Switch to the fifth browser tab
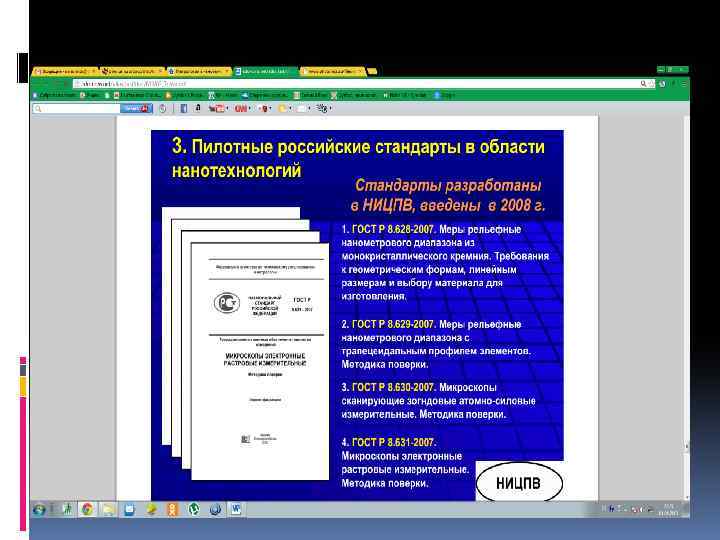720x540 pixels. (x=332, y=71)
